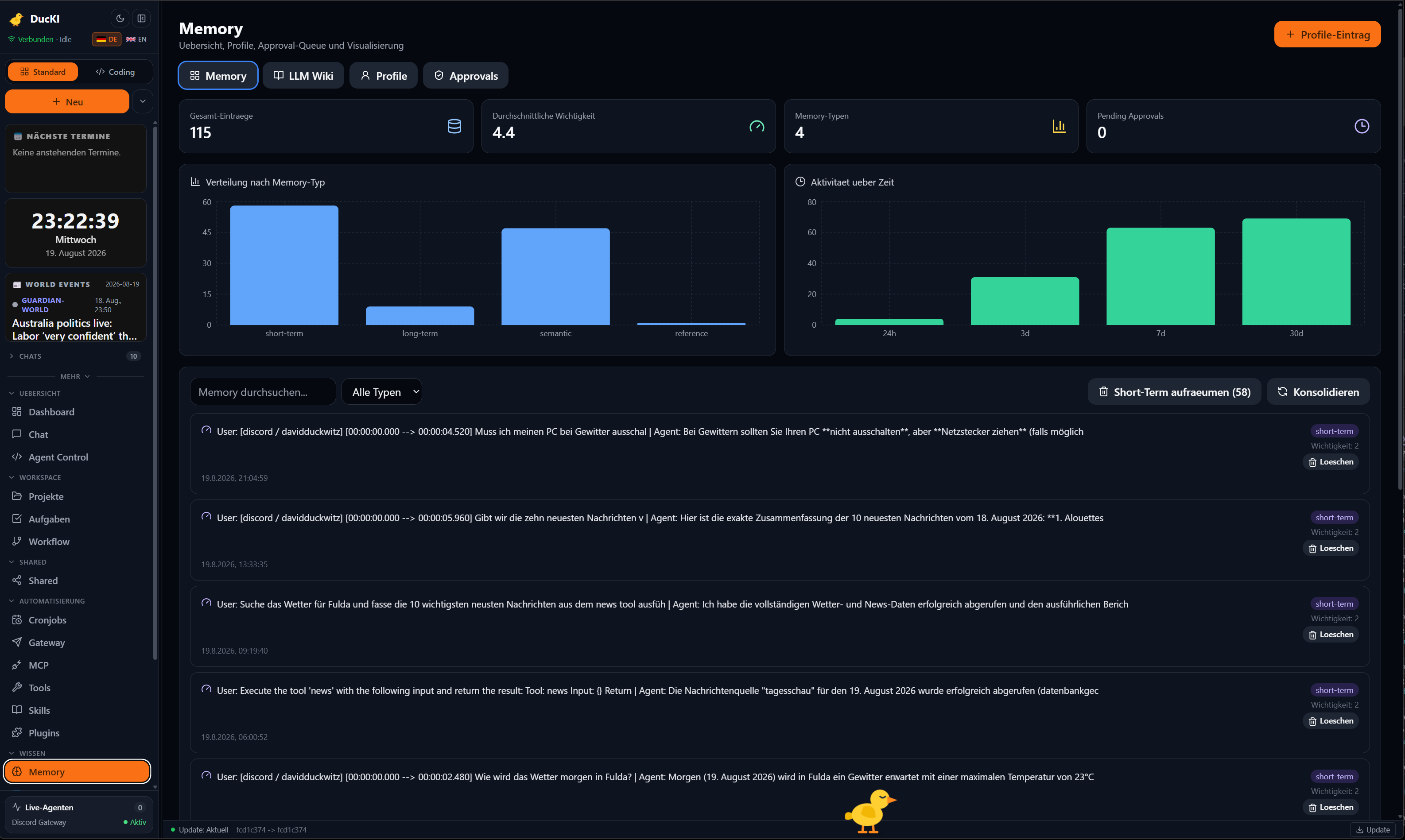1405x840 pixels.
Task: Open dropdown arrow next to Neu
Action: point(143,101)
